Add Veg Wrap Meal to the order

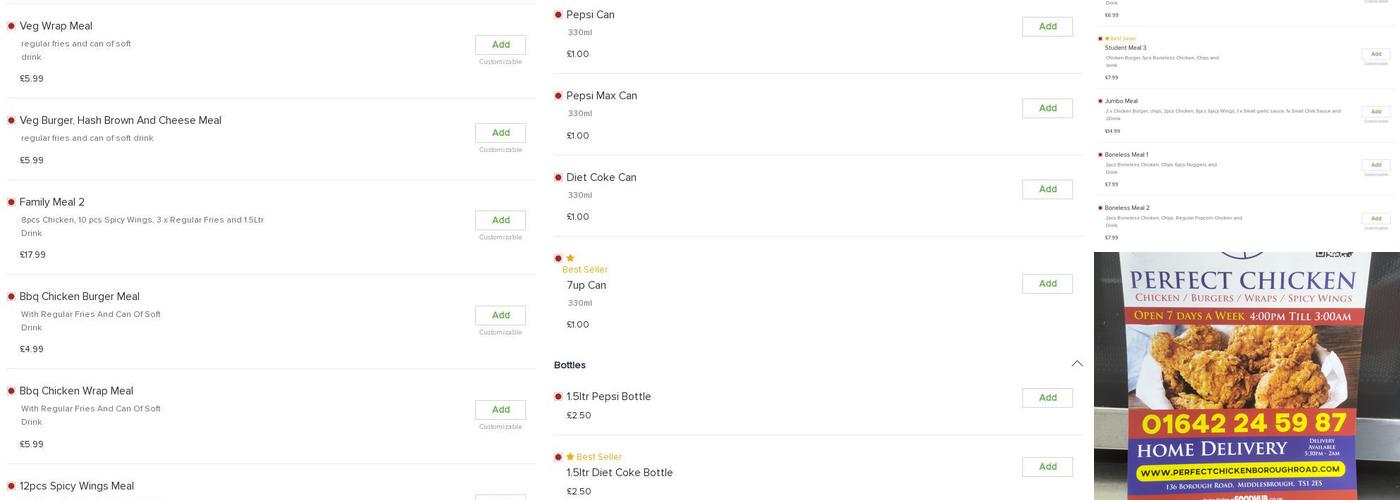[500, 45]
